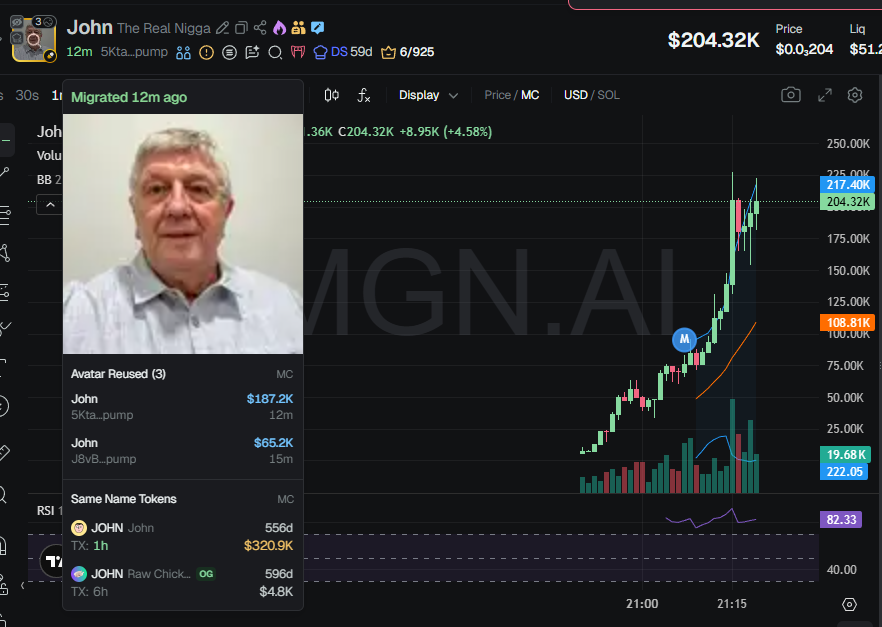The image size is (882, 627).
Task: Open the JOHN Raw Chick same-name token
Action: [182, 582]
